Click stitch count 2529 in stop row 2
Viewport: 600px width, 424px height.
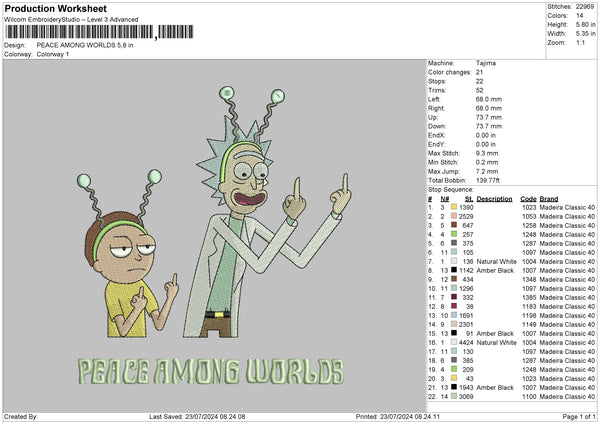(x=466, y=217)
